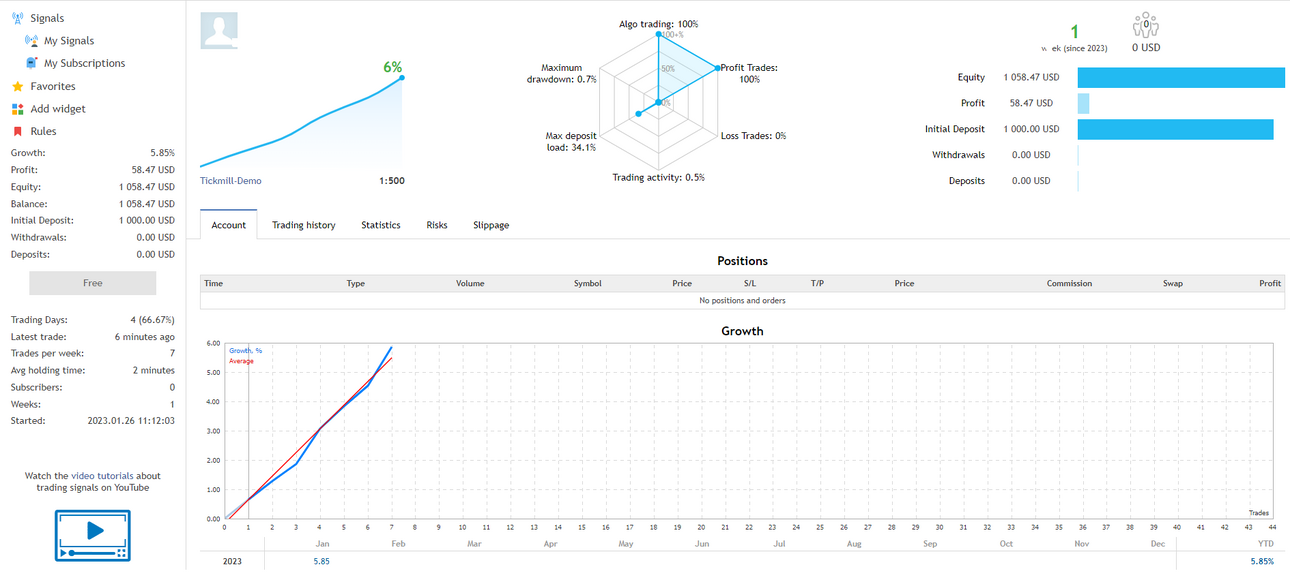Click the 0 USD subscribers funds text

pos(1146,47)
